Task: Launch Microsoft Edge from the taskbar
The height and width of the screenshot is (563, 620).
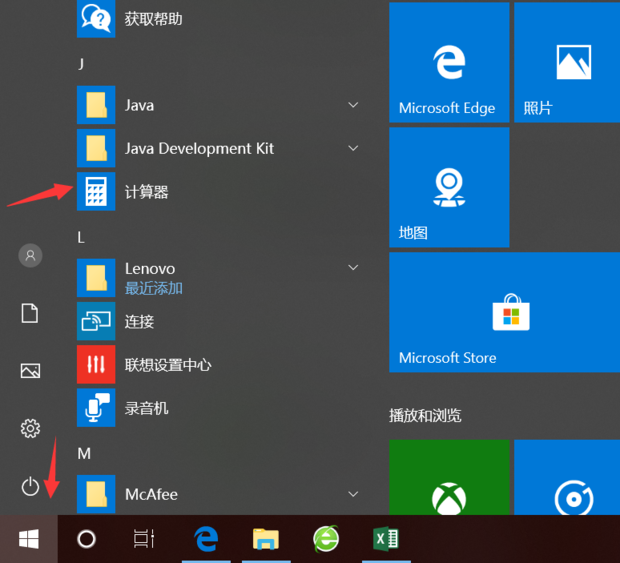Action: [x=206, y=539]
